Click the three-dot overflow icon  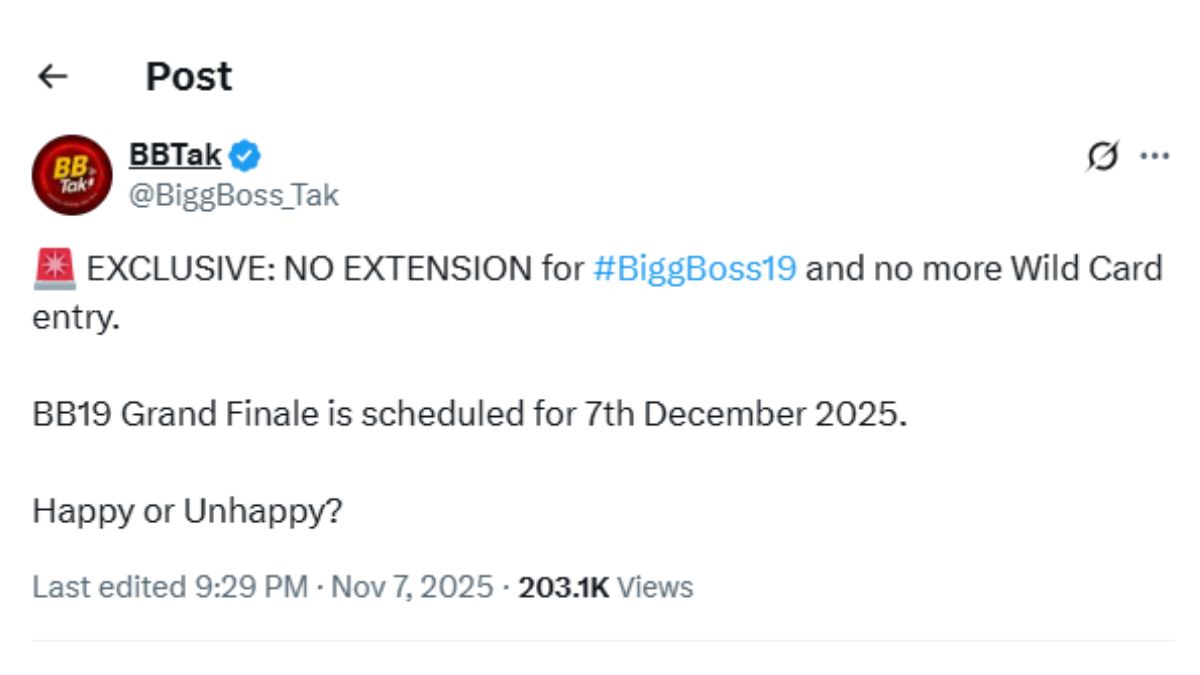pos(1157,155)
